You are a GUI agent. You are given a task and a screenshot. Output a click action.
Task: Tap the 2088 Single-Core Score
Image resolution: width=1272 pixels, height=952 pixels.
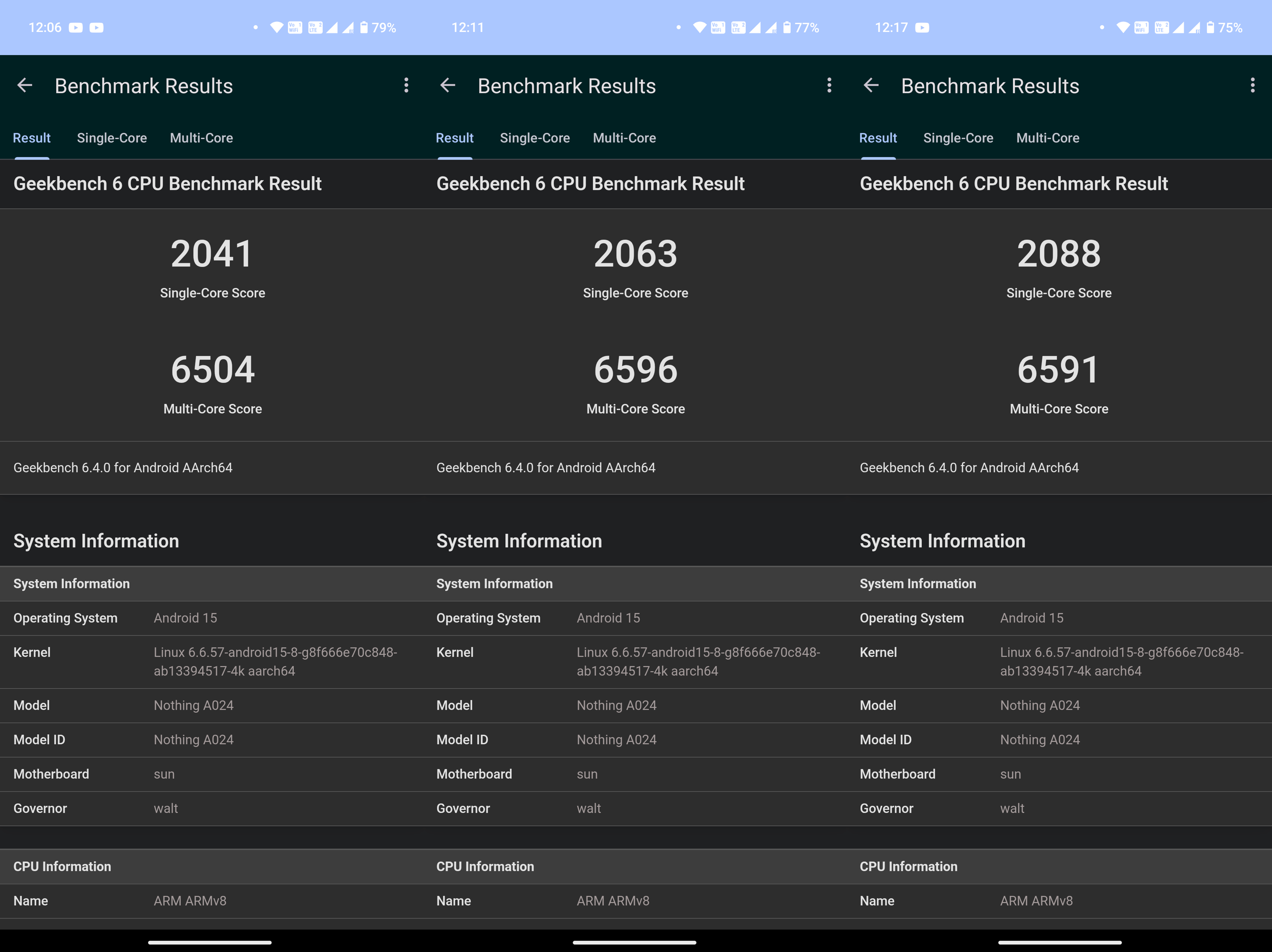pos(1058,254)
